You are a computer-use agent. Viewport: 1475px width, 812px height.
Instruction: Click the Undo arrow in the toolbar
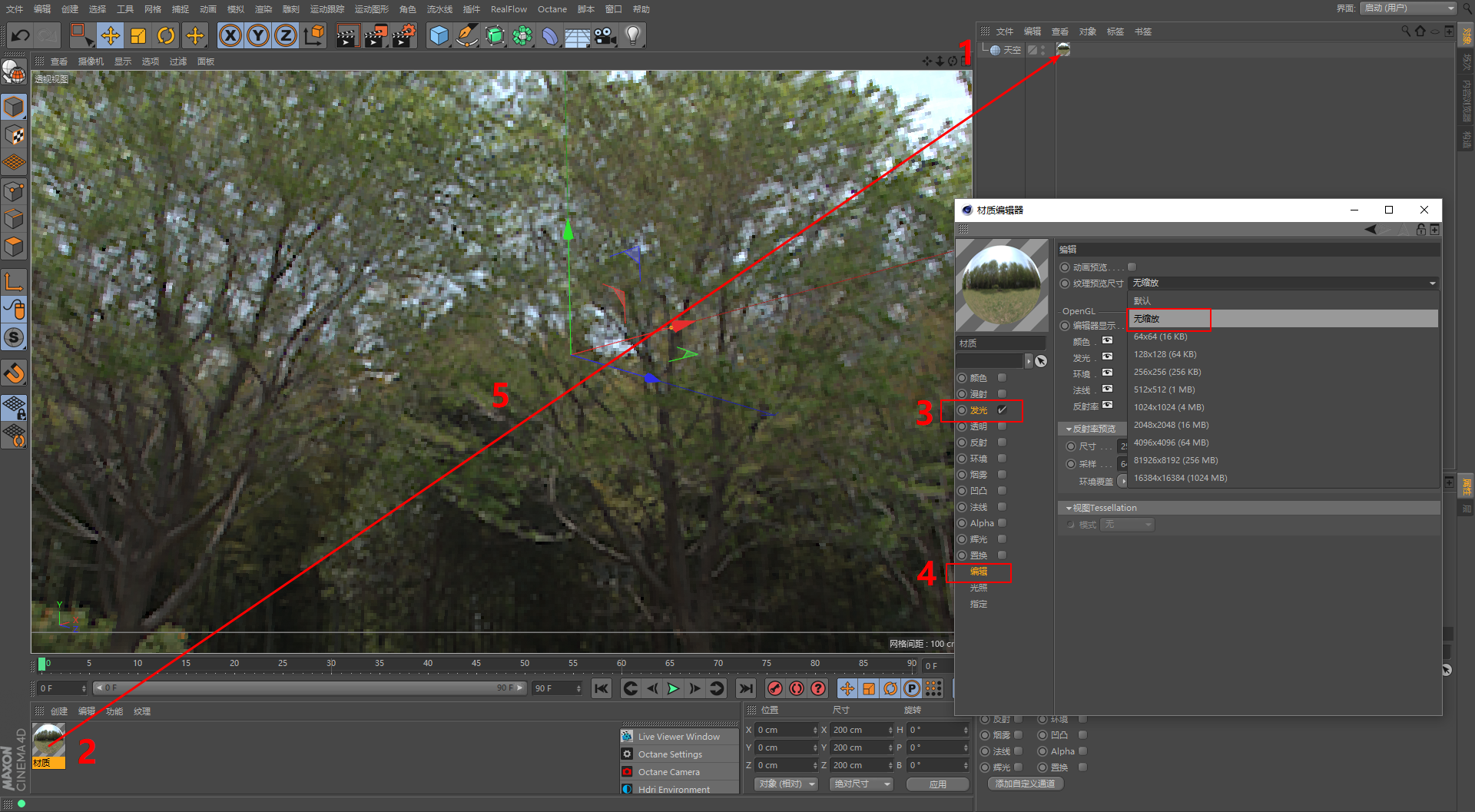[21, 35]
